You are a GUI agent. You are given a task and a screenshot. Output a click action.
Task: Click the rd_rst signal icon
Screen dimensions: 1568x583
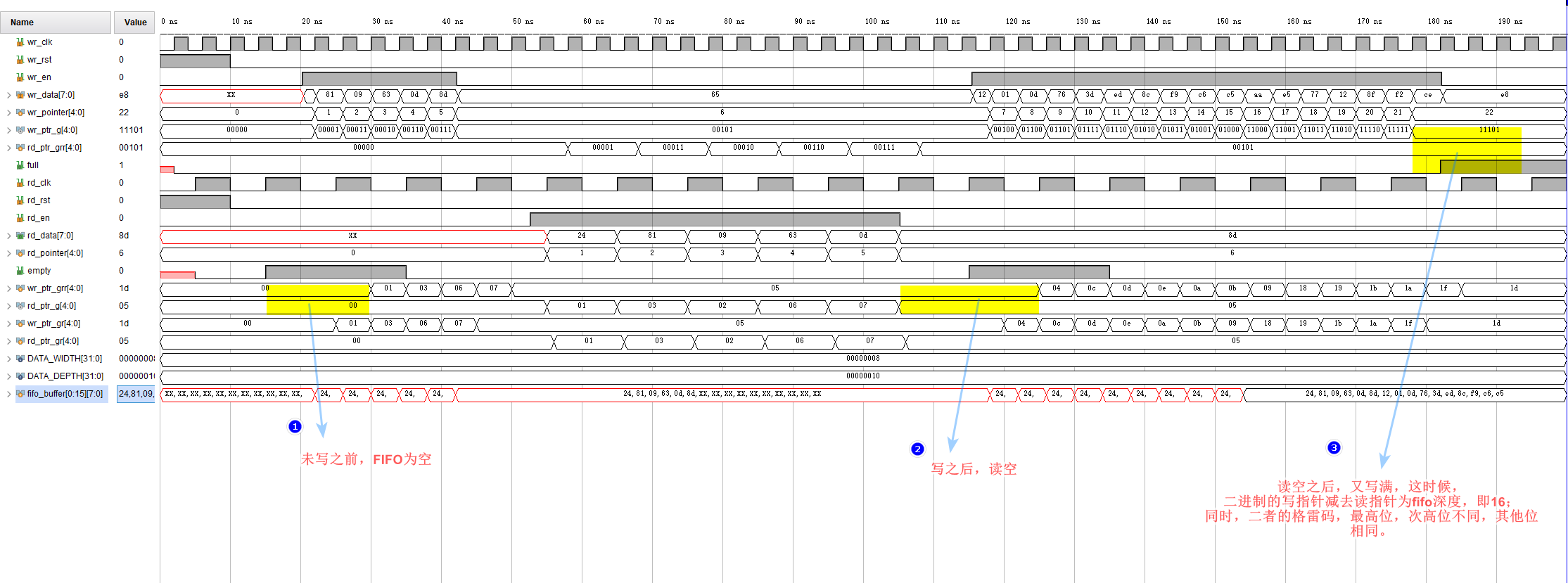[20, 200]
